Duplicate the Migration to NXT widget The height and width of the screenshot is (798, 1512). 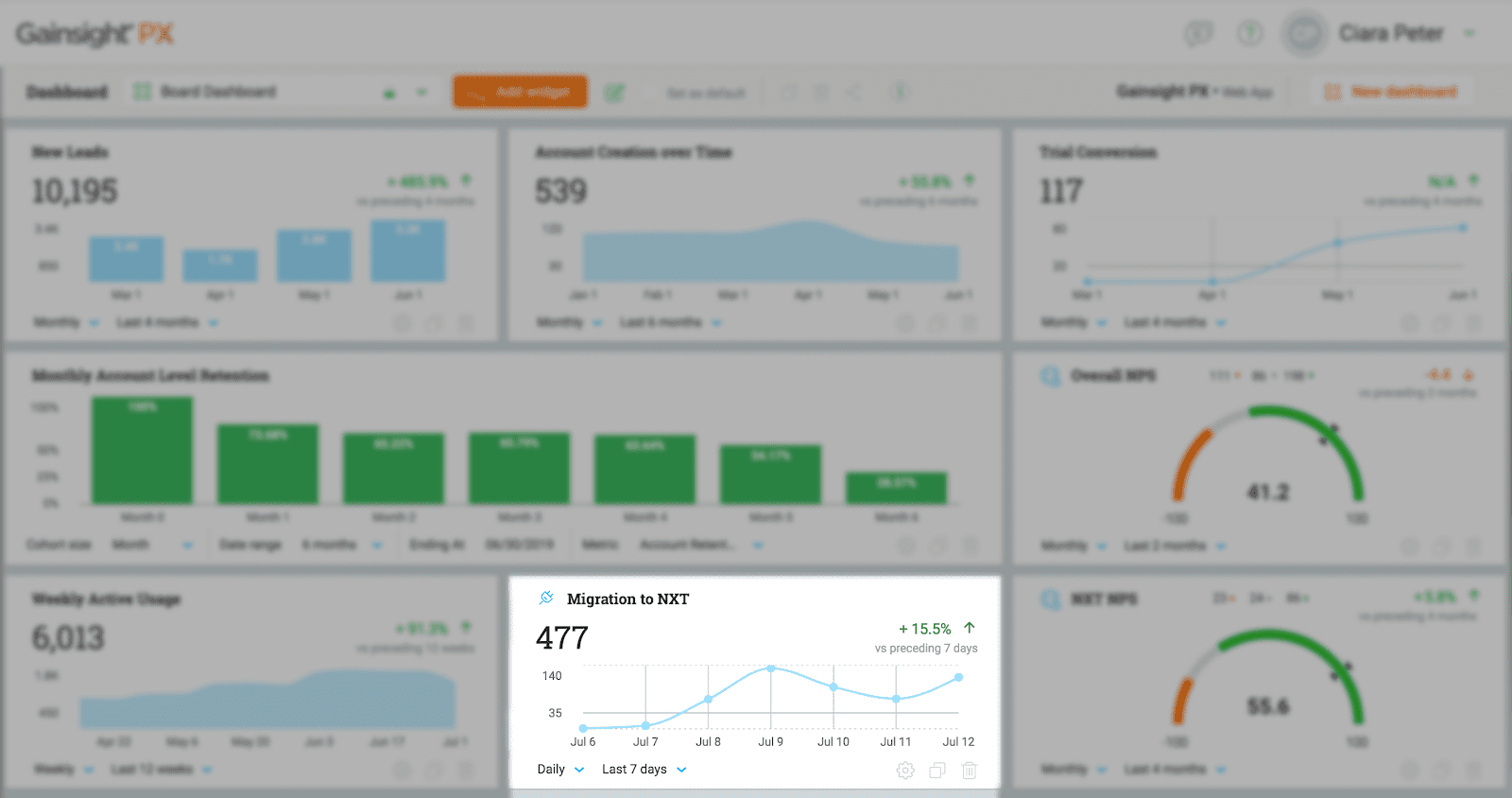[x=937, y=771]
